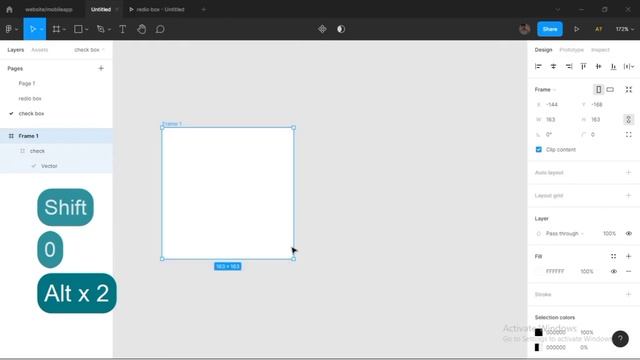Open Move tool dropdown arrow
The image size is (640, 360).
click(42, 29)
